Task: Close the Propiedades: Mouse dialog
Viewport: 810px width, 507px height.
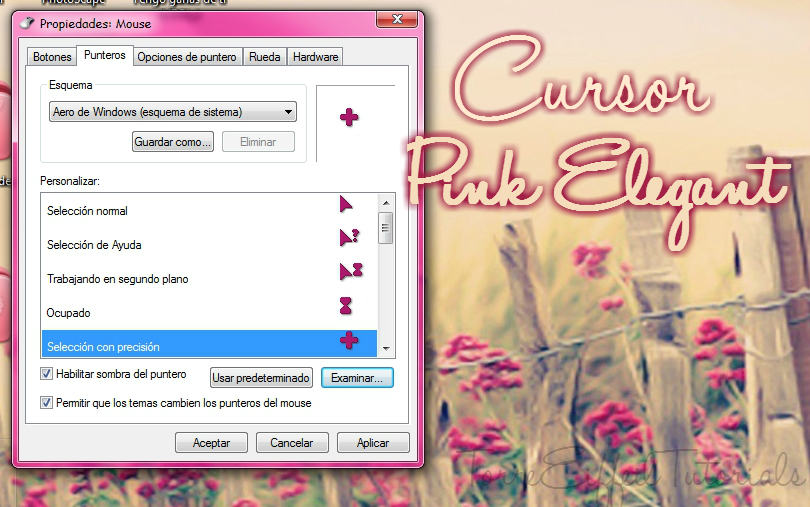Action: pyautogui.click(x=397, y=19)
